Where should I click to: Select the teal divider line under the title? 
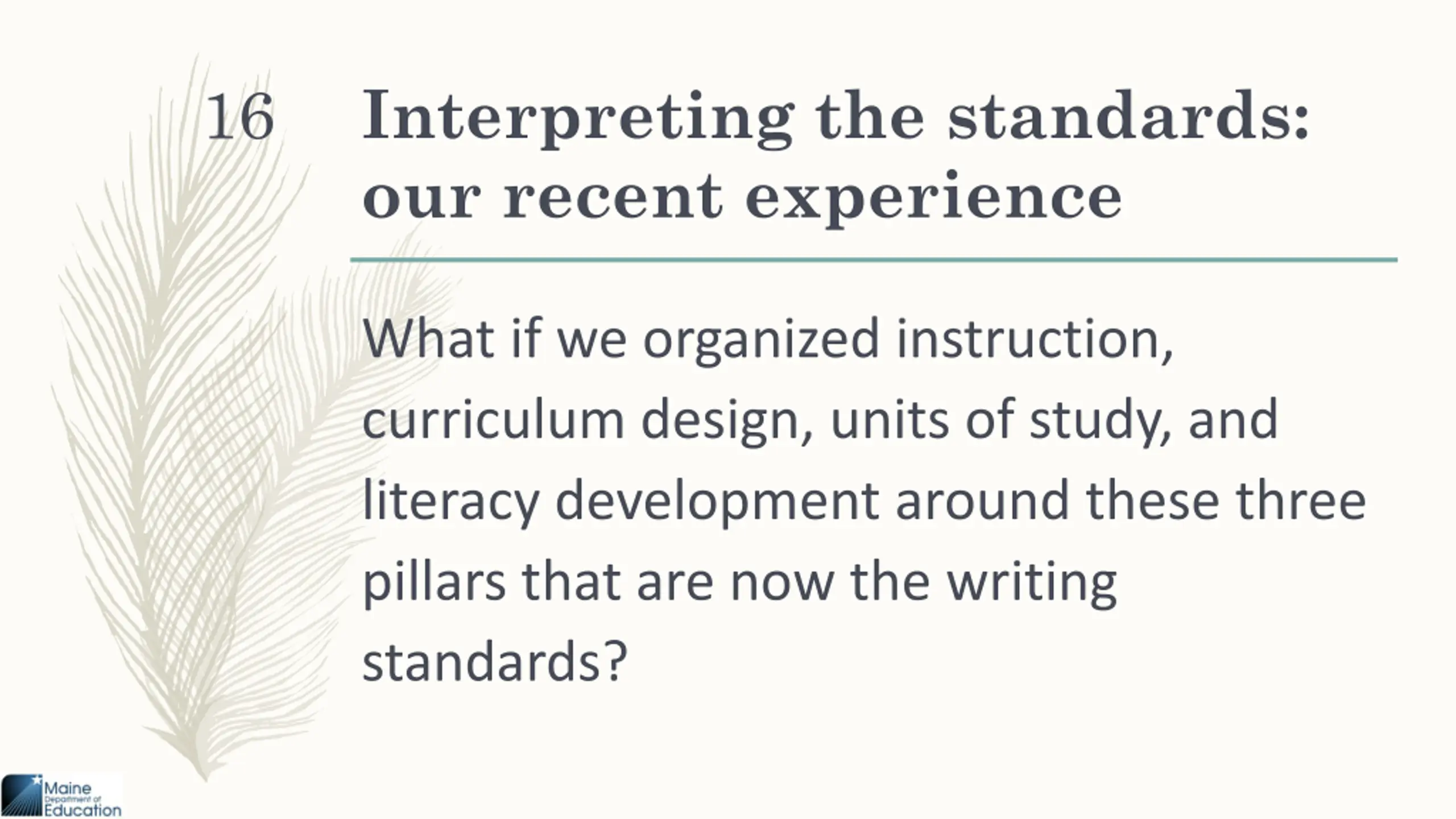click(874, 260)
